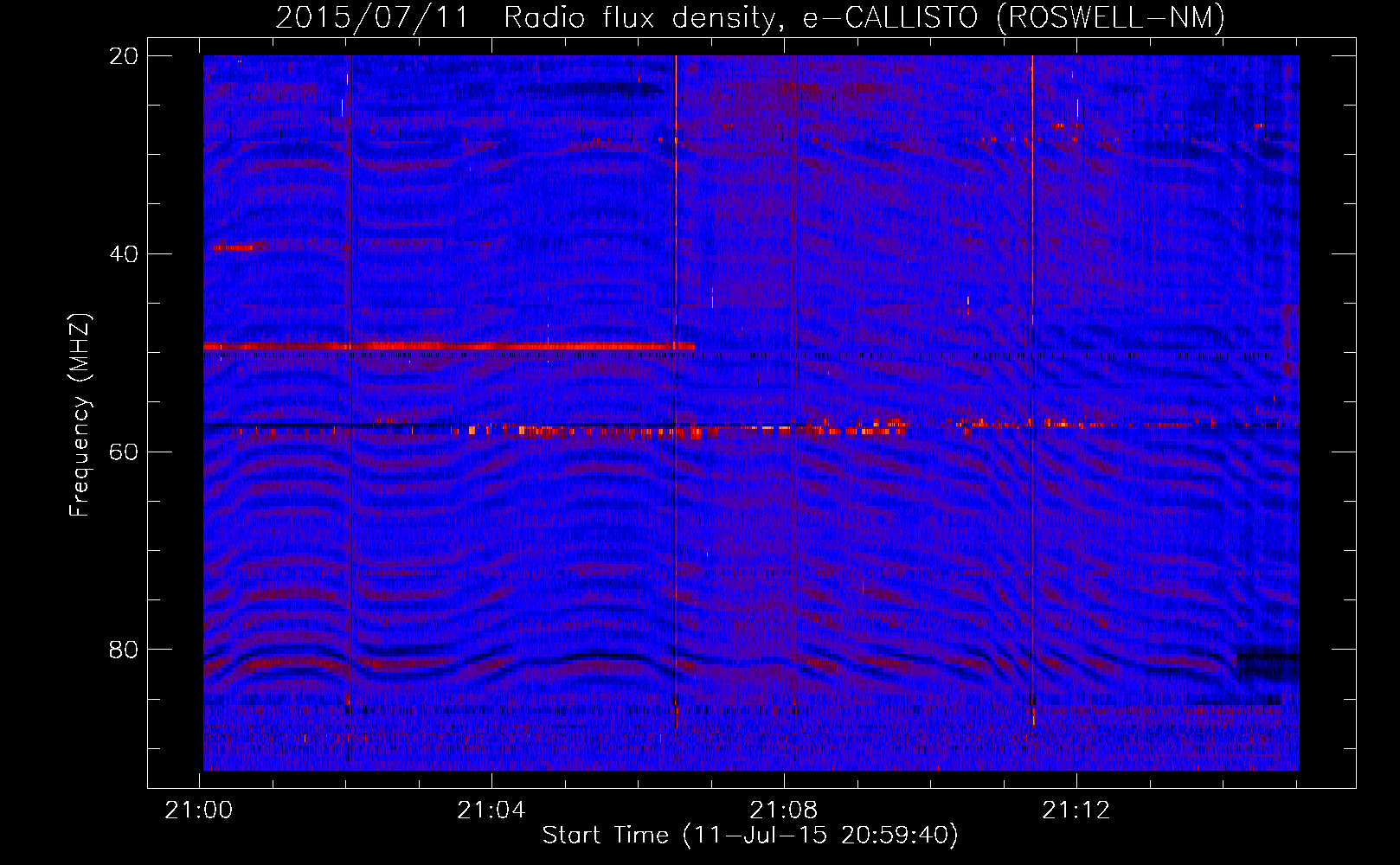Click the '40' frequency tick label
Image resolution: width=1400 pixels, height=865 pixels.
(123, 254)
